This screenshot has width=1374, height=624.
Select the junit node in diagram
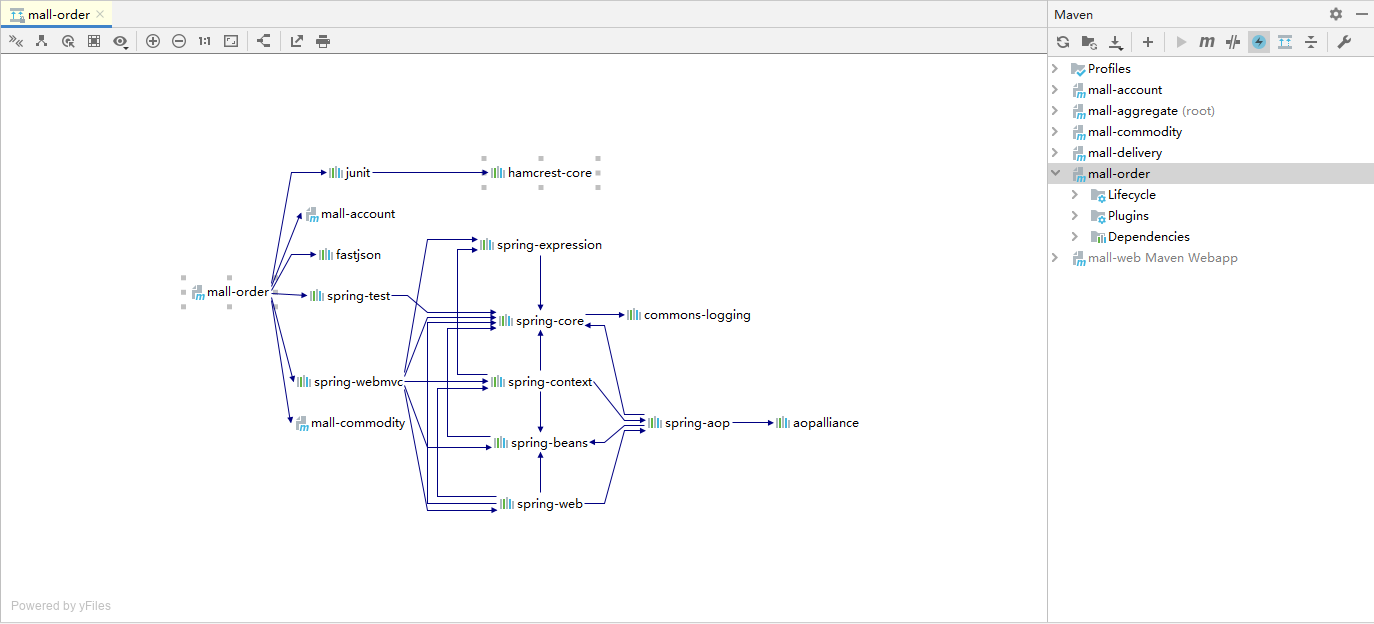[x=350, y=173]
